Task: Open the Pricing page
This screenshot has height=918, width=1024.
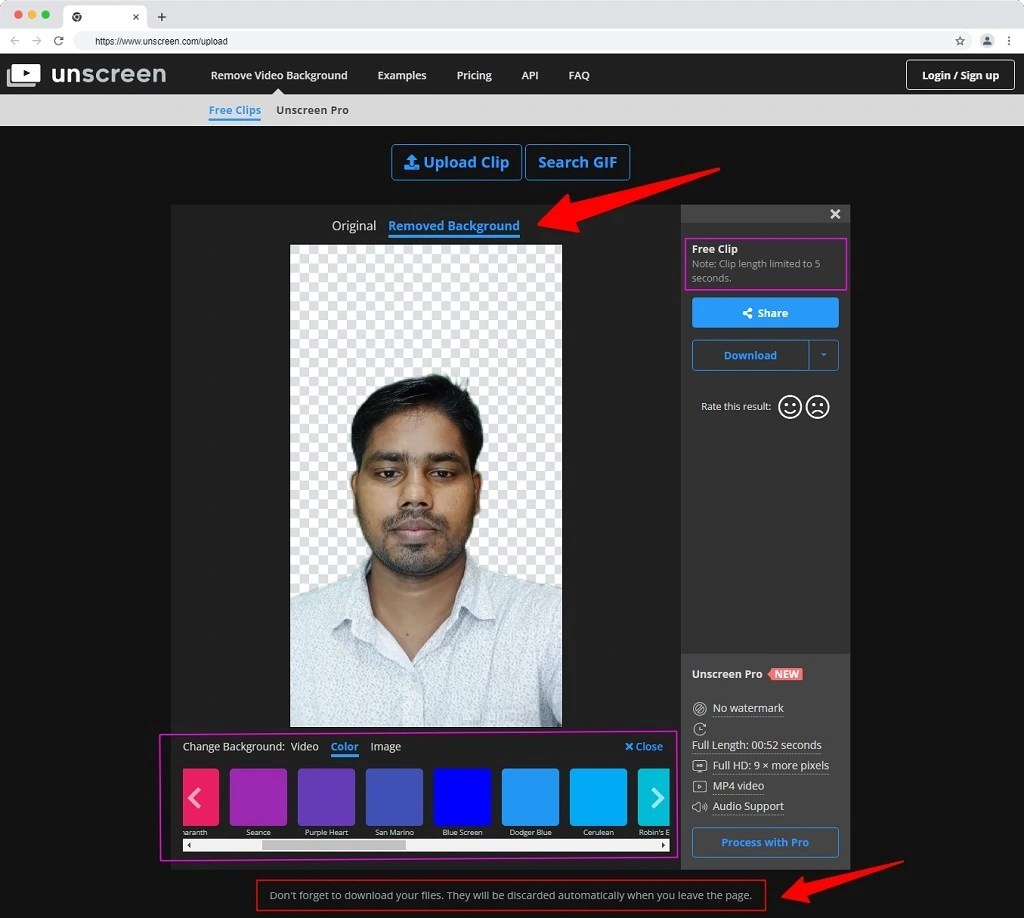Action: point(473,75)
